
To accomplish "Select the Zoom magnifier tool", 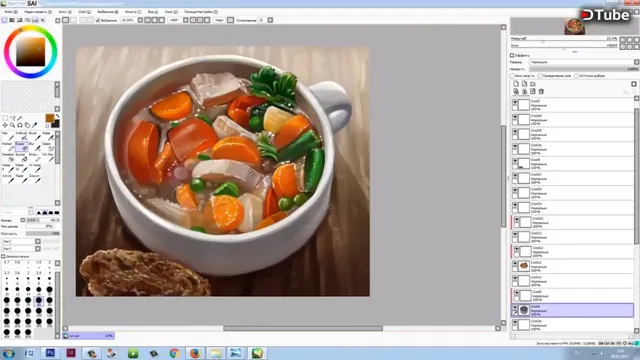I will (13, 125).
